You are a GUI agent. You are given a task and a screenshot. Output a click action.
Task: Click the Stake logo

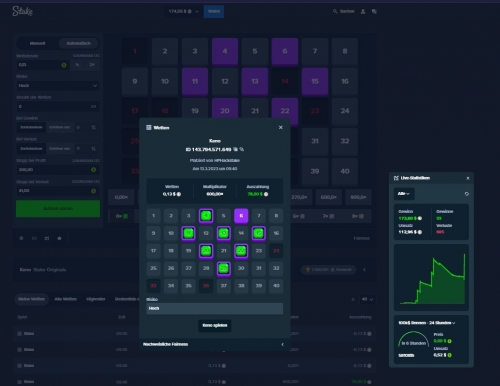[x=22, y=11]
